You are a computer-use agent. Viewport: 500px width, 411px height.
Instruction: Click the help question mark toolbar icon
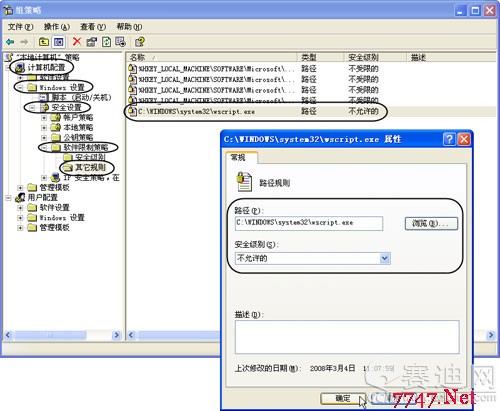140,42
